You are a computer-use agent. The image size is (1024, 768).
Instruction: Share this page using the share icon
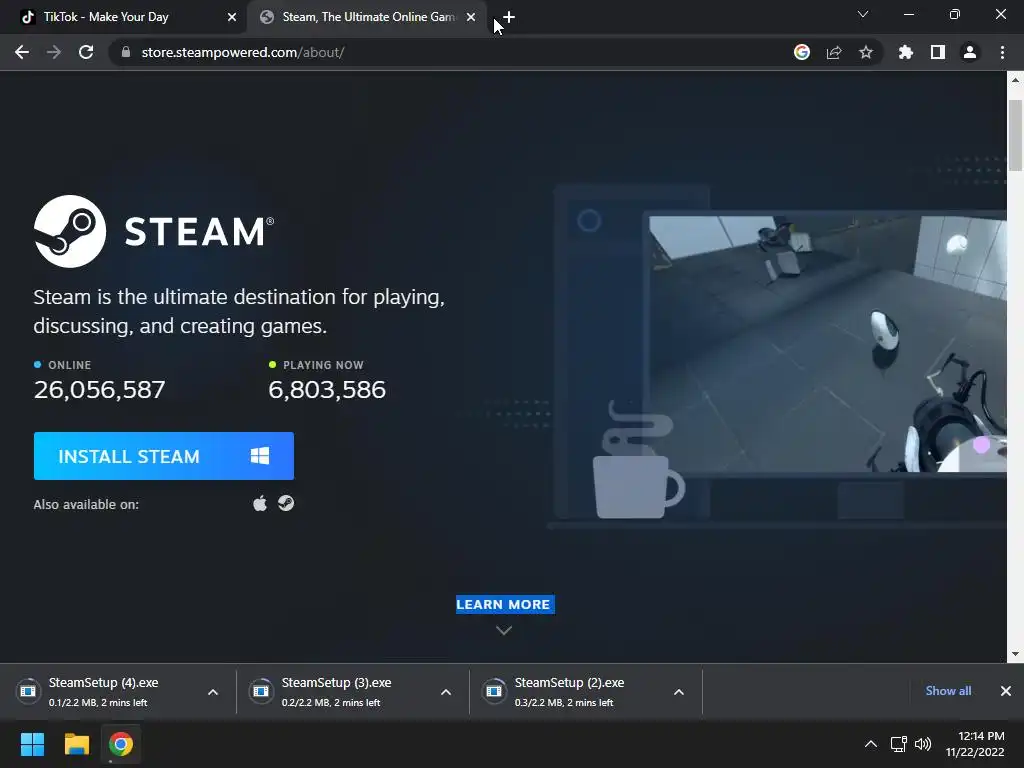coord(834,52)
